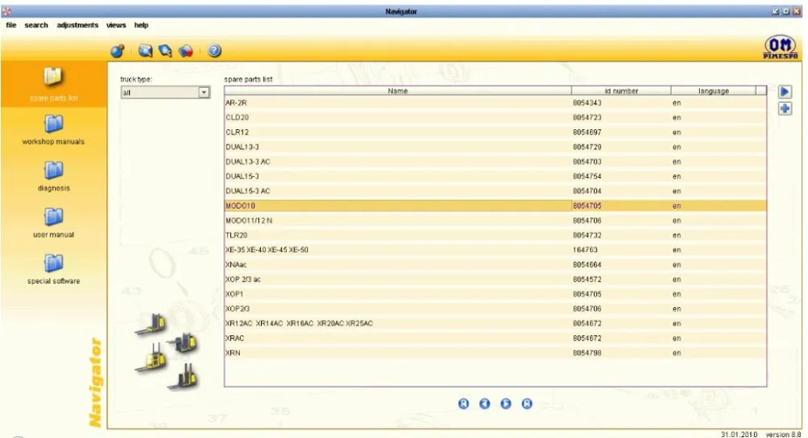808x438 pixels.
Task: Select the TLR20 row in parts list
Action: click(x=495, y=235)
